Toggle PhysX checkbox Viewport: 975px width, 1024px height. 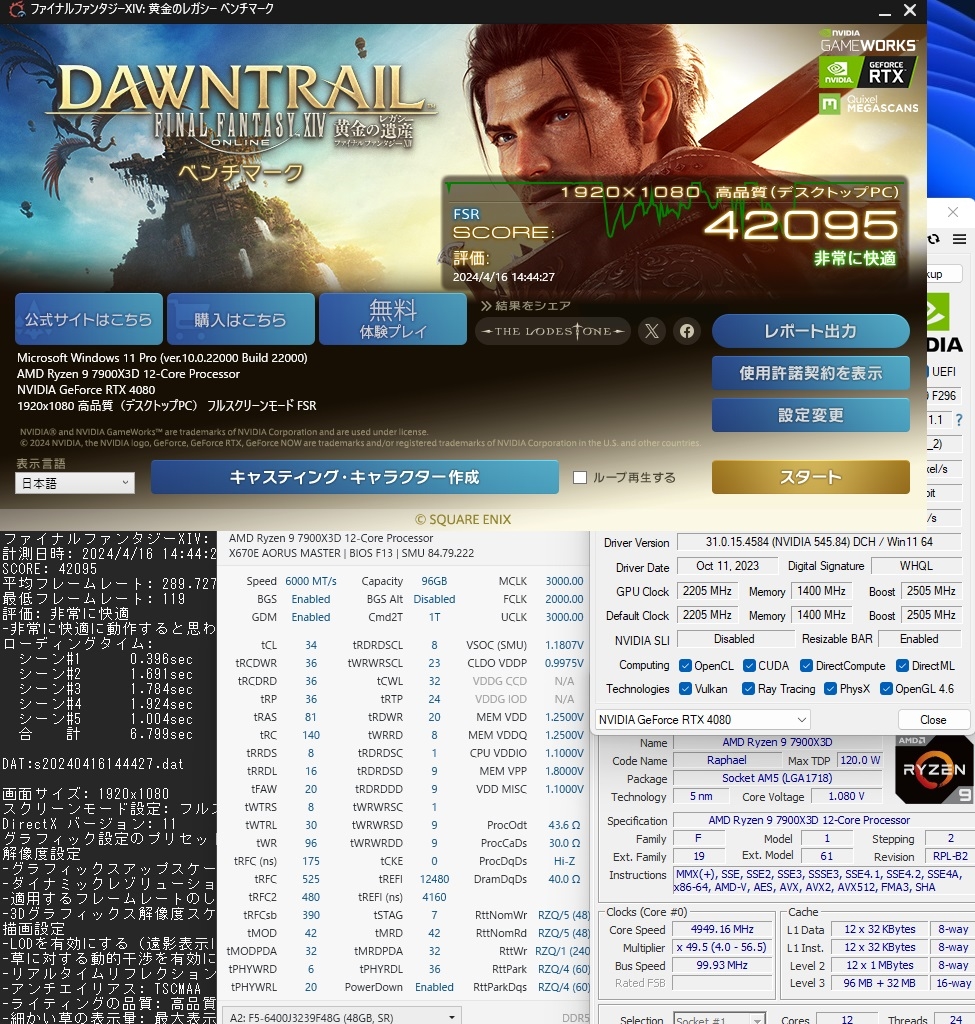click(830, 688)
